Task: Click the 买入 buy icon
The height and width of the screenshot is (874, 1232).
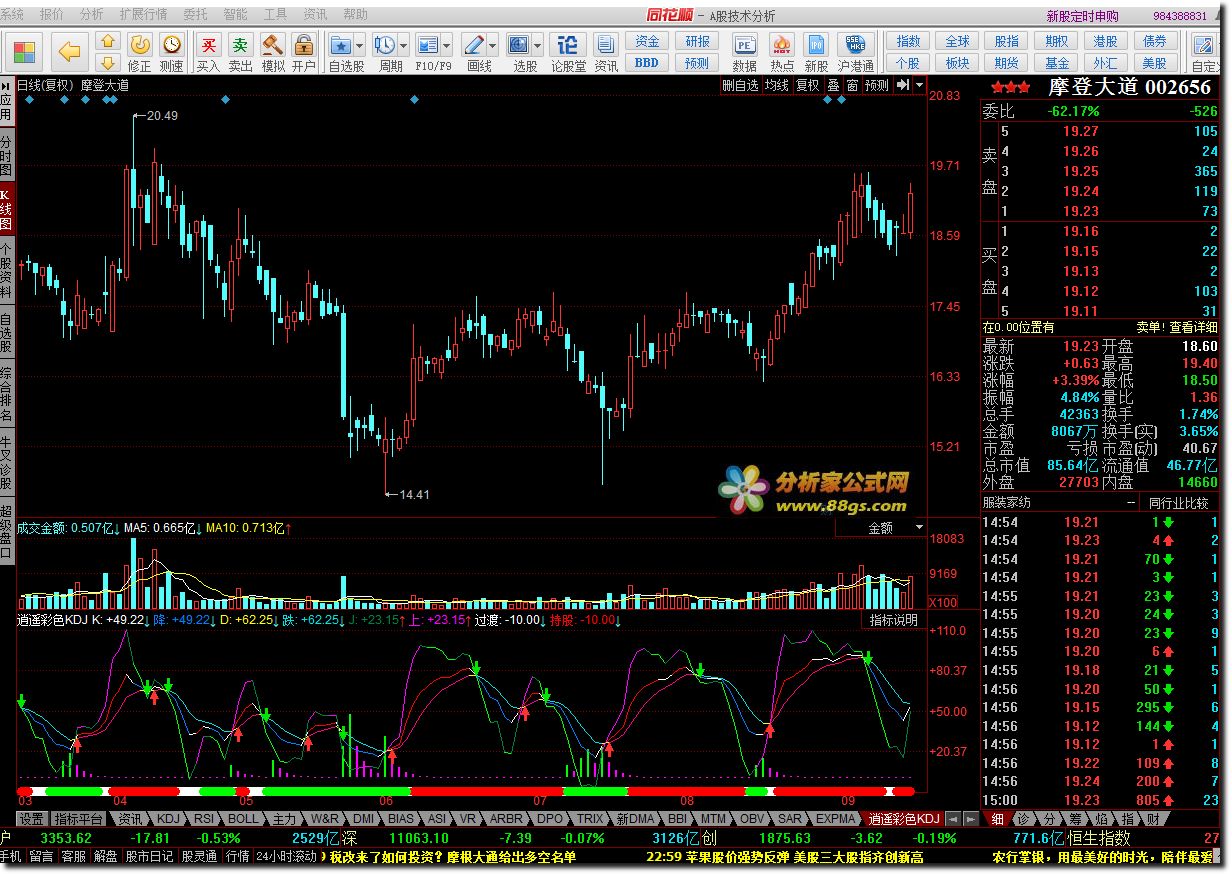Action: click(x=208, y=44)
